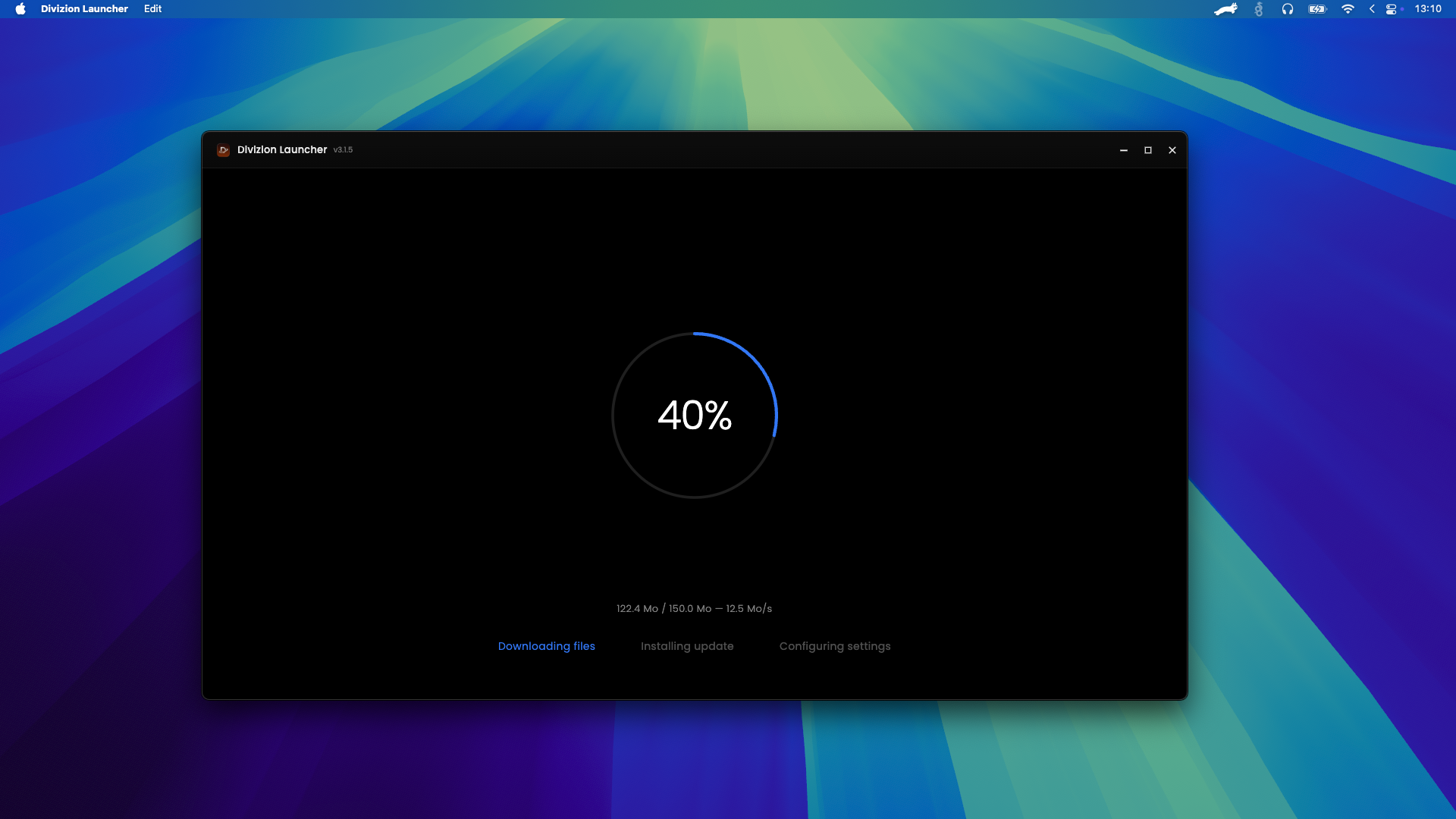Check the battery charging status icon
Screen dimensions: 1456x819
(1318, 9)
